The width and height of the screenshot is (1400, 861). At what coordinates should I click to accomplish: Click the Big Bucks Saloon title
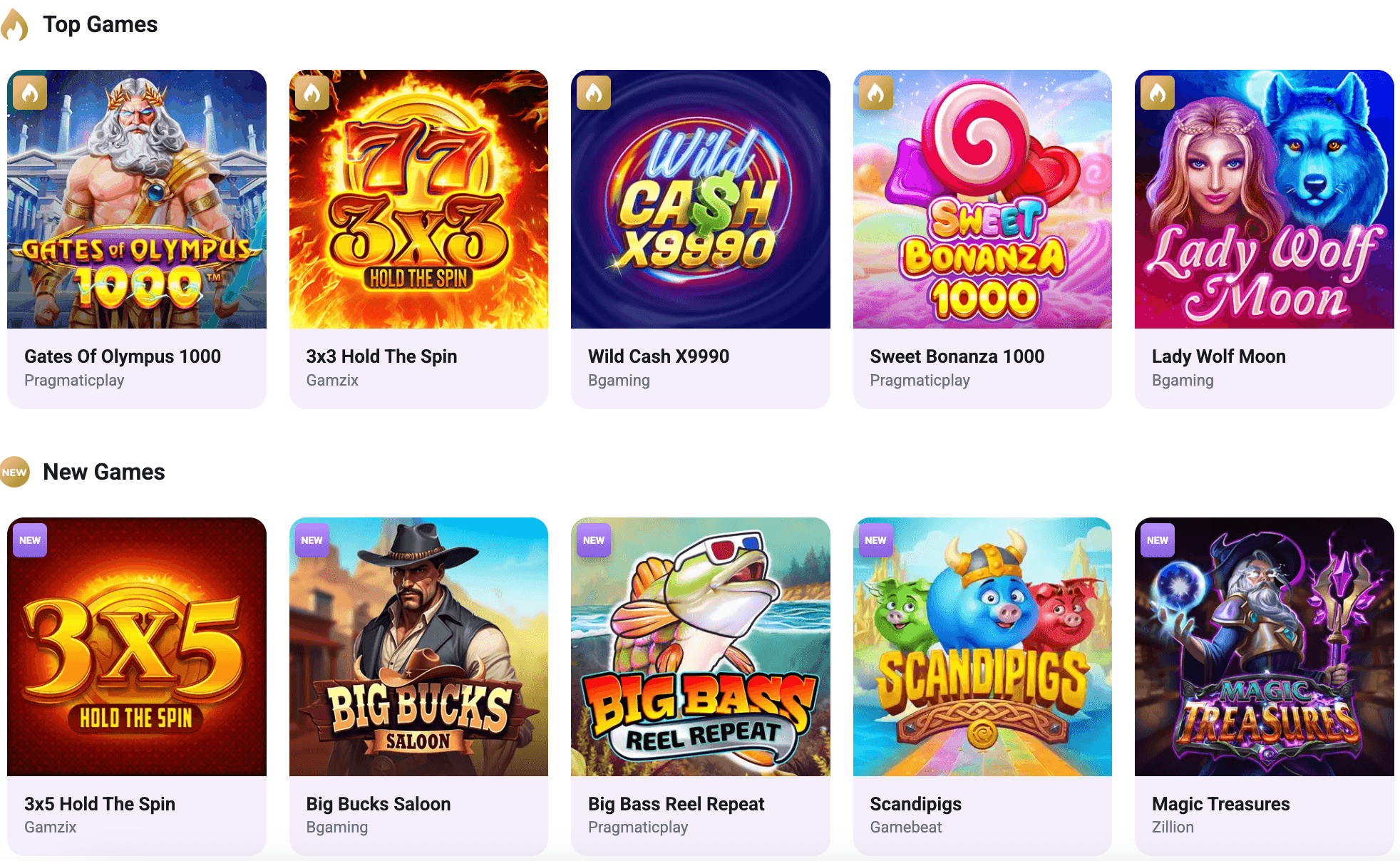coord(379,804)
